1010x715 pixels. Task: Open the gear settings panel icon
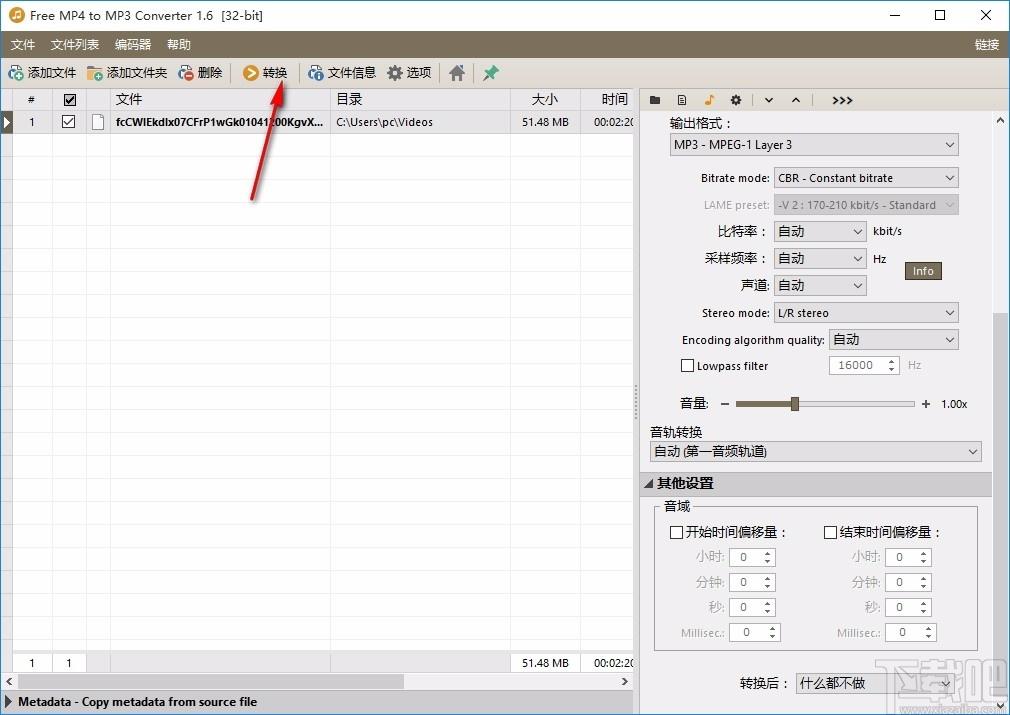coord(736,100)
